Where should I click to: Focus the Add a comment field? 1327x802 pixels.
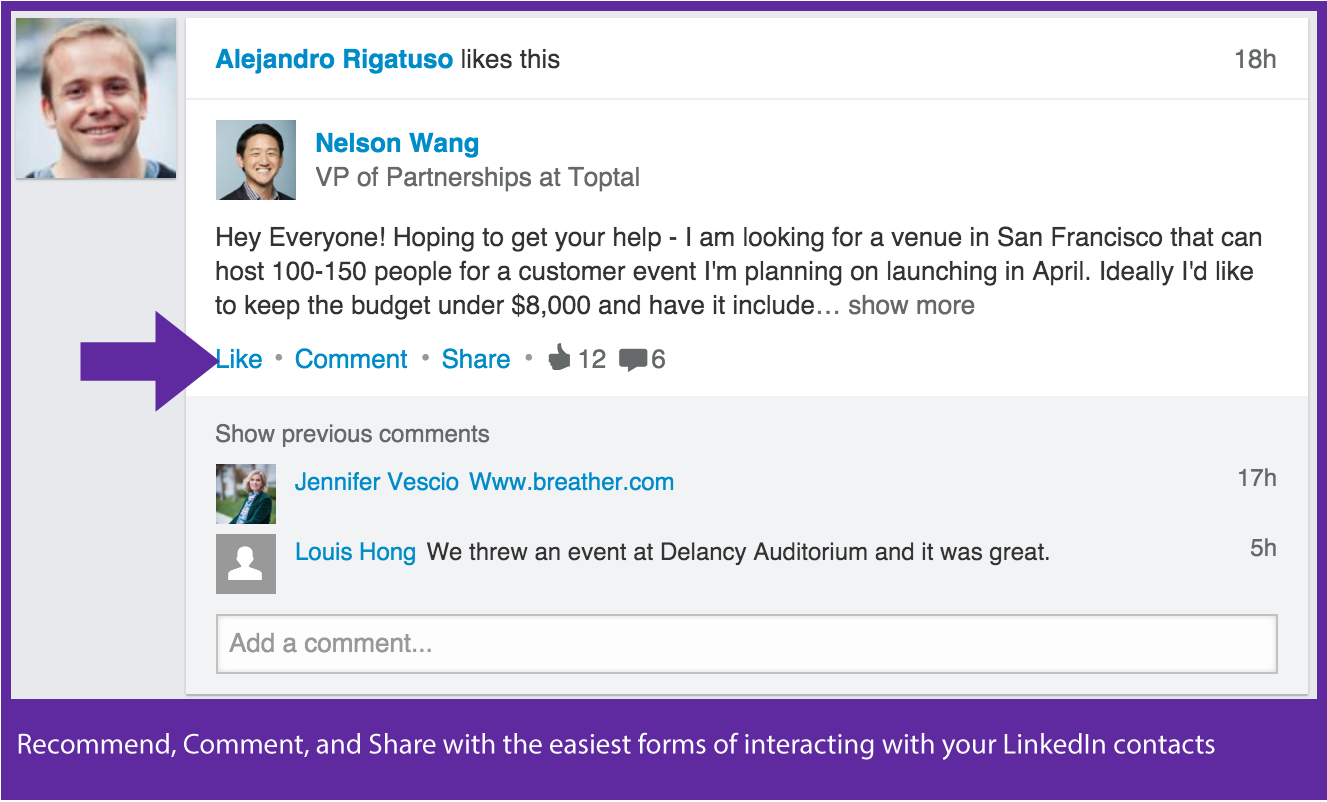(x=746, y=643)
